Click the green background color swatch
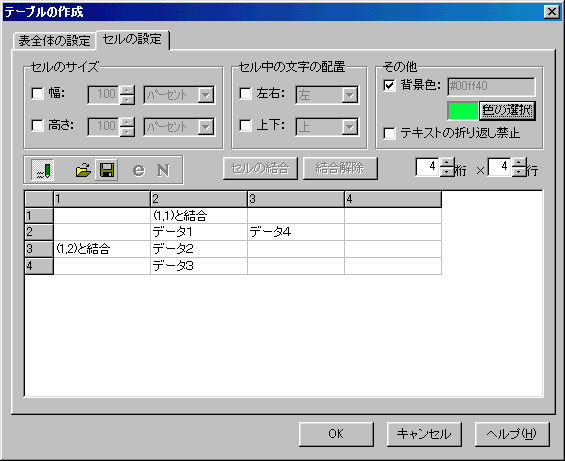 pos(463,111)
